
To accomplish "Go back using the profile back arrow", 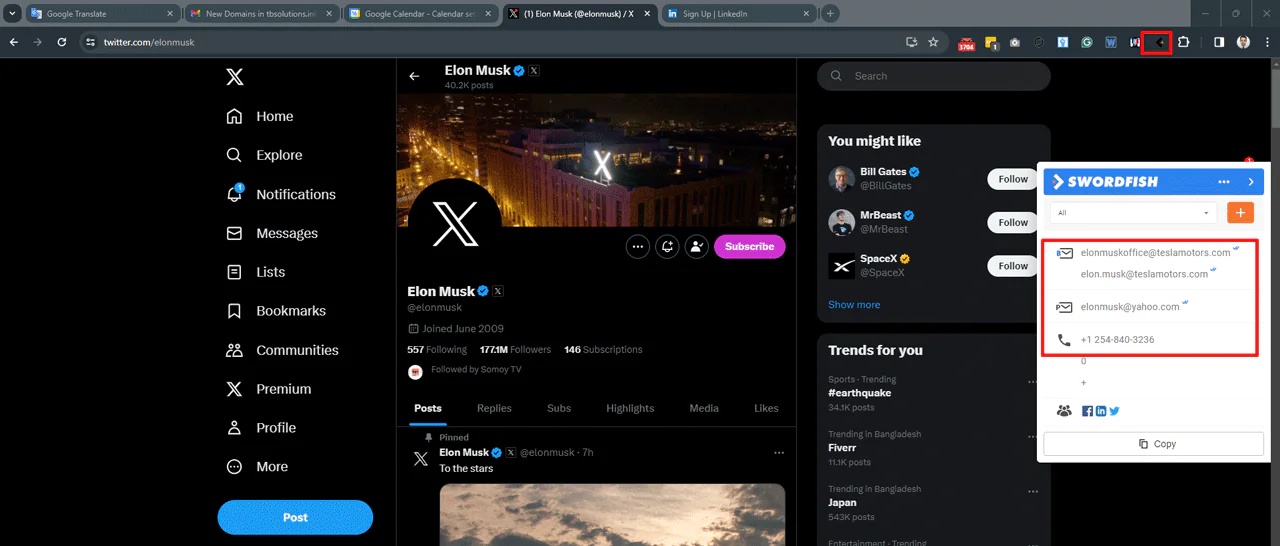I will tap(415, 76).
